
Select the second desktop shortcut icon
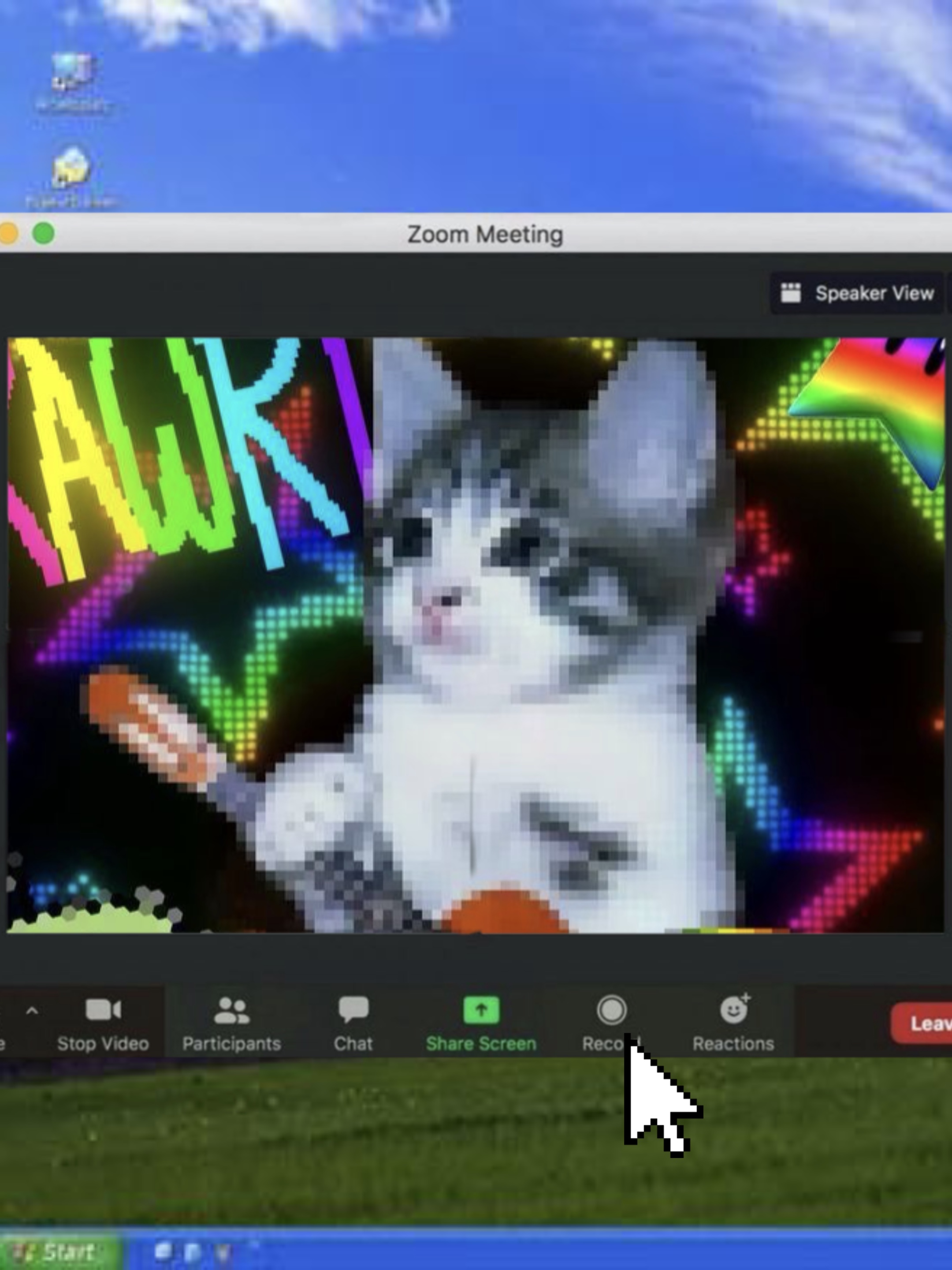pyautogui.click(x=71, y=168)
